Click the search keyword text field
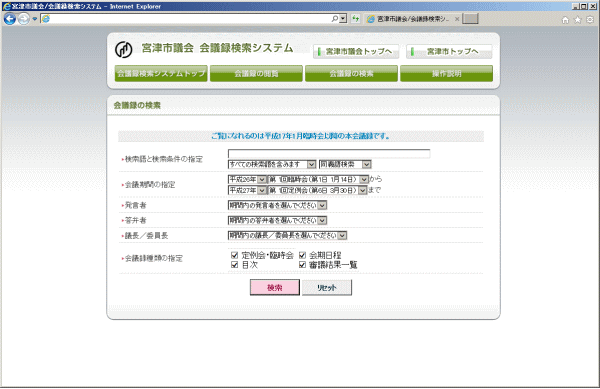Image resolution: width=600 pixels, height=389 pixels. point(329,154)
